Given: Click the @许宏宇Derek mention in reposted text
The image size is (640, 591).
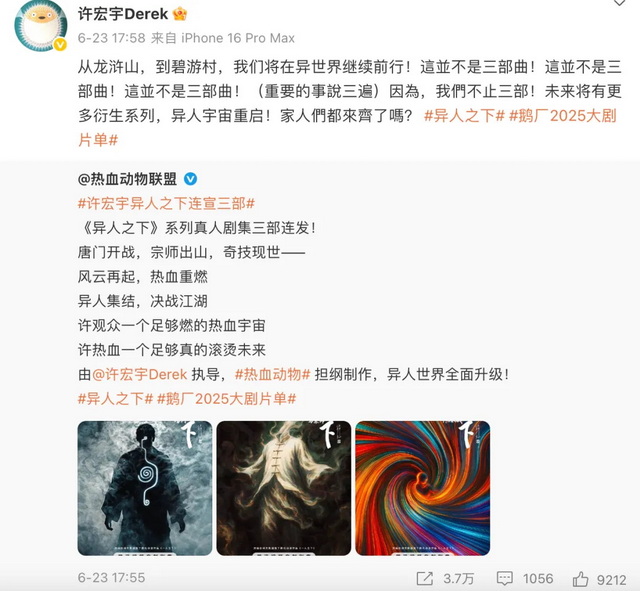Looking at the screenshot, I should pos(140,374).
